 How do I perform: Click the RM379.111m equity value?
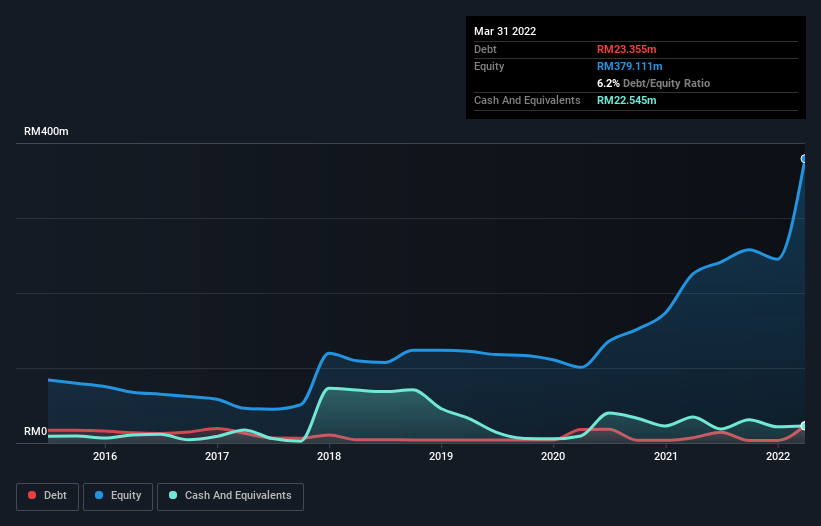(629, 66)
